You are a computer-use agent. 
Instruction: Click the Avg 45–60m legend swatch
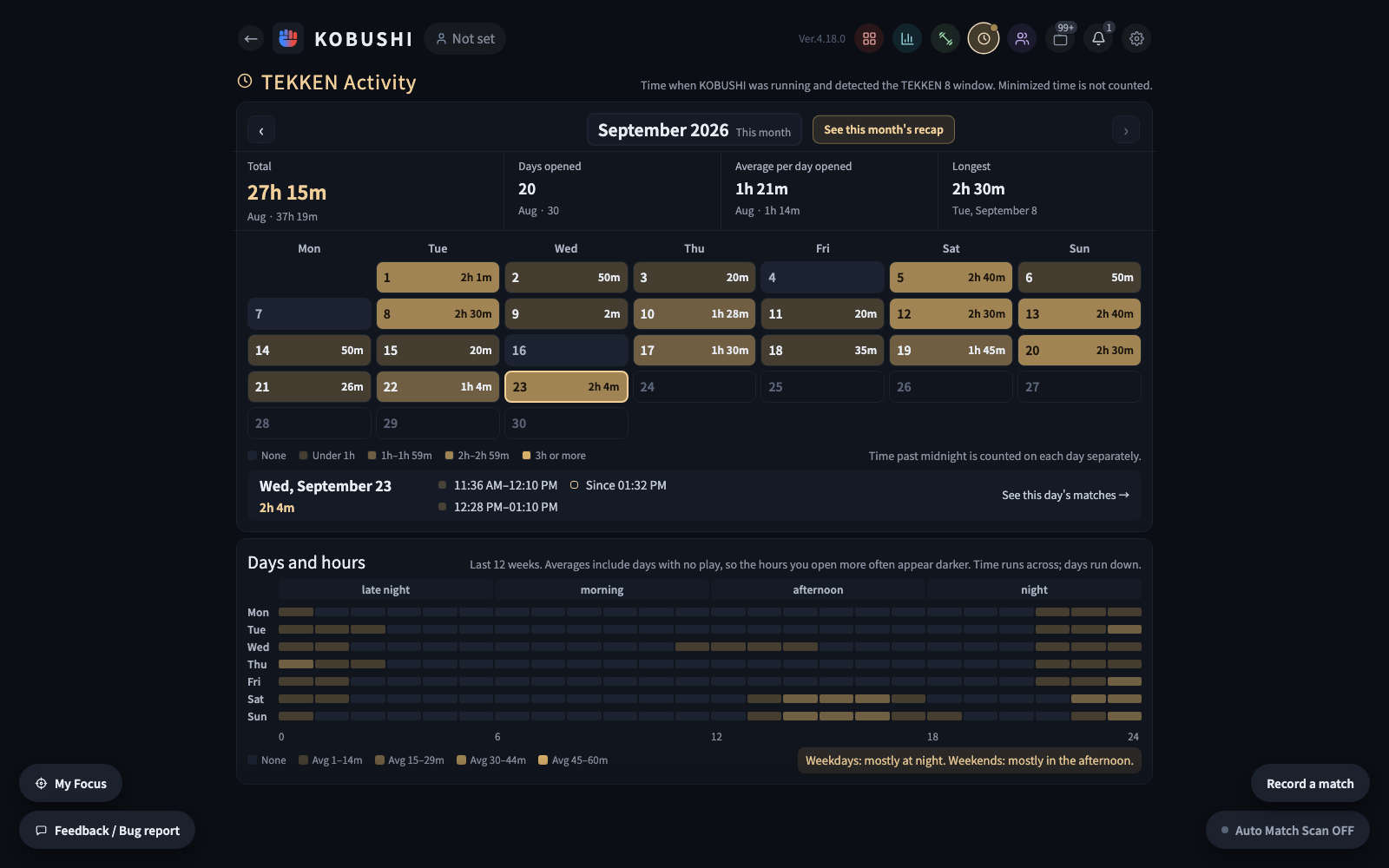[543, 759]
